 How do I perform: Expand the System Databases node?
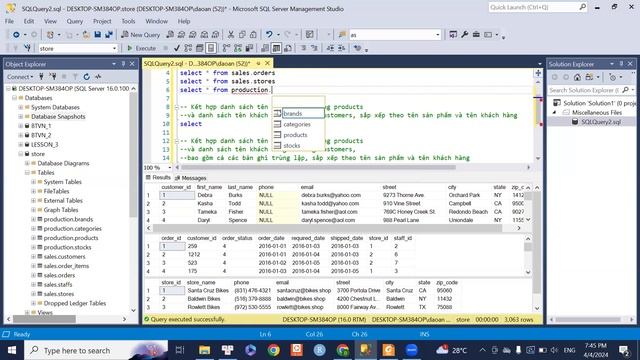pyautogui.click(x=21, y=107)
